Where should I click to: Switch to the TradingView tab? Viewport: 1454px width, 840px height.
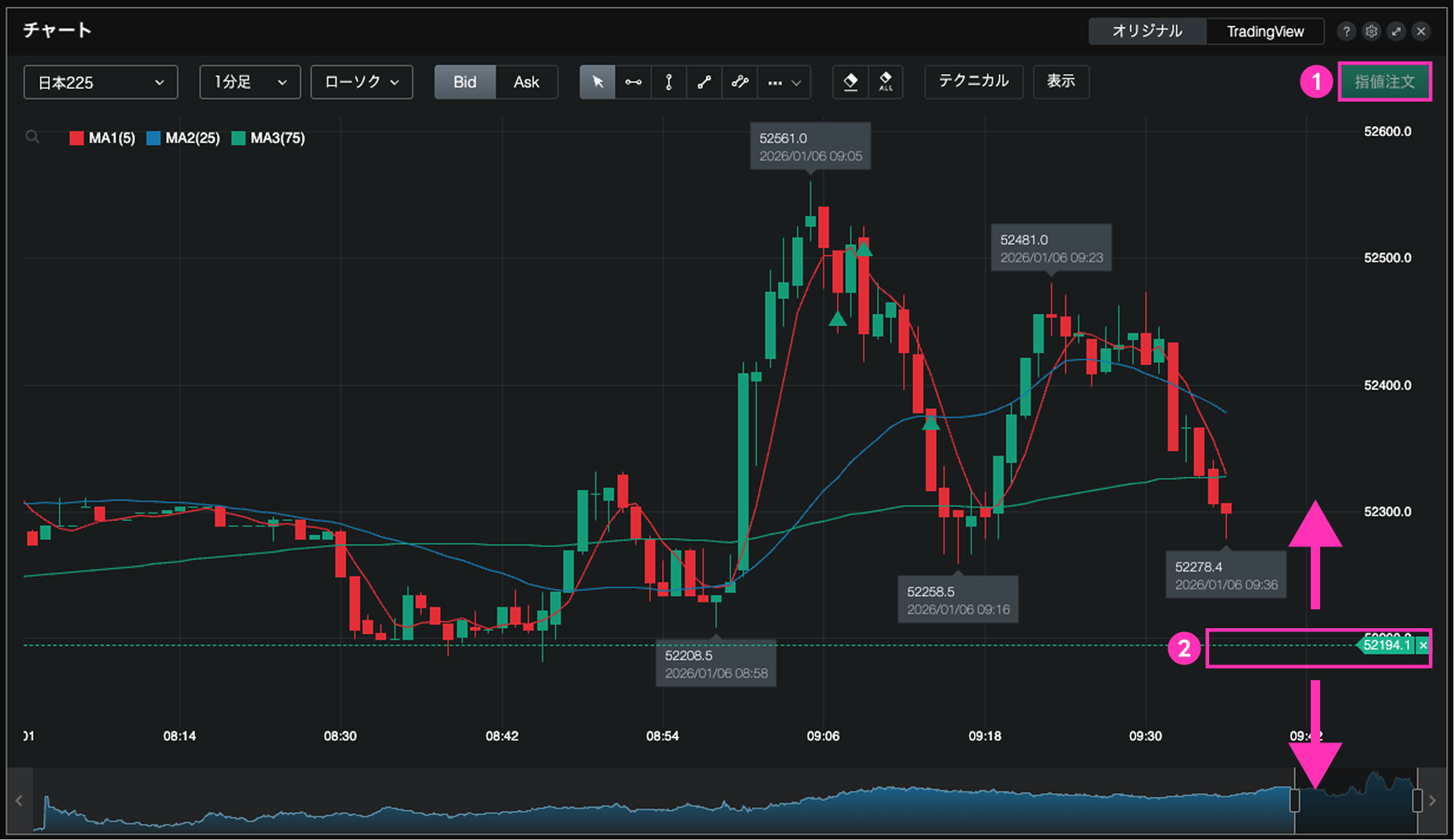click(1264, 31)
